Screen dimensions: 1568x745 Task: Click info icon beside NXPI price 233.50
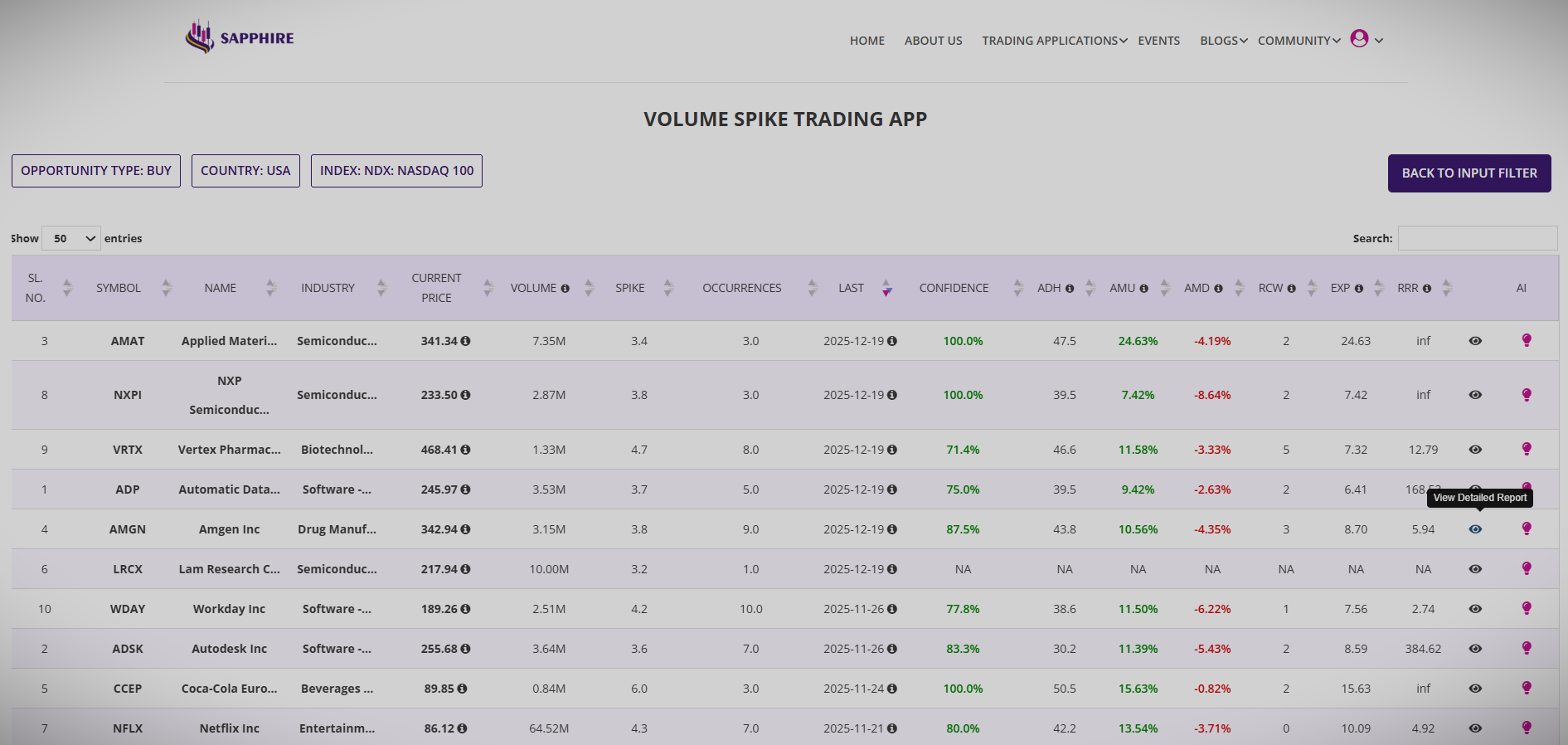(465, 395)
